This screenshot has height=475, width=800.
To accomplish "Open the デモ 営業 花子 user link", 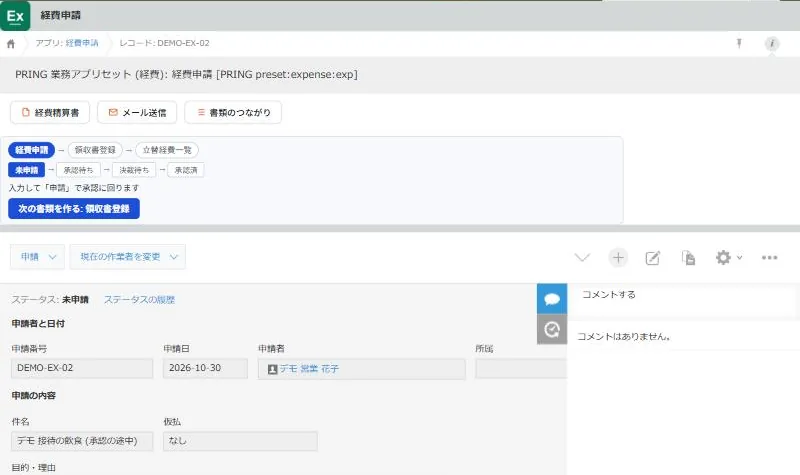I will point(309,368).
